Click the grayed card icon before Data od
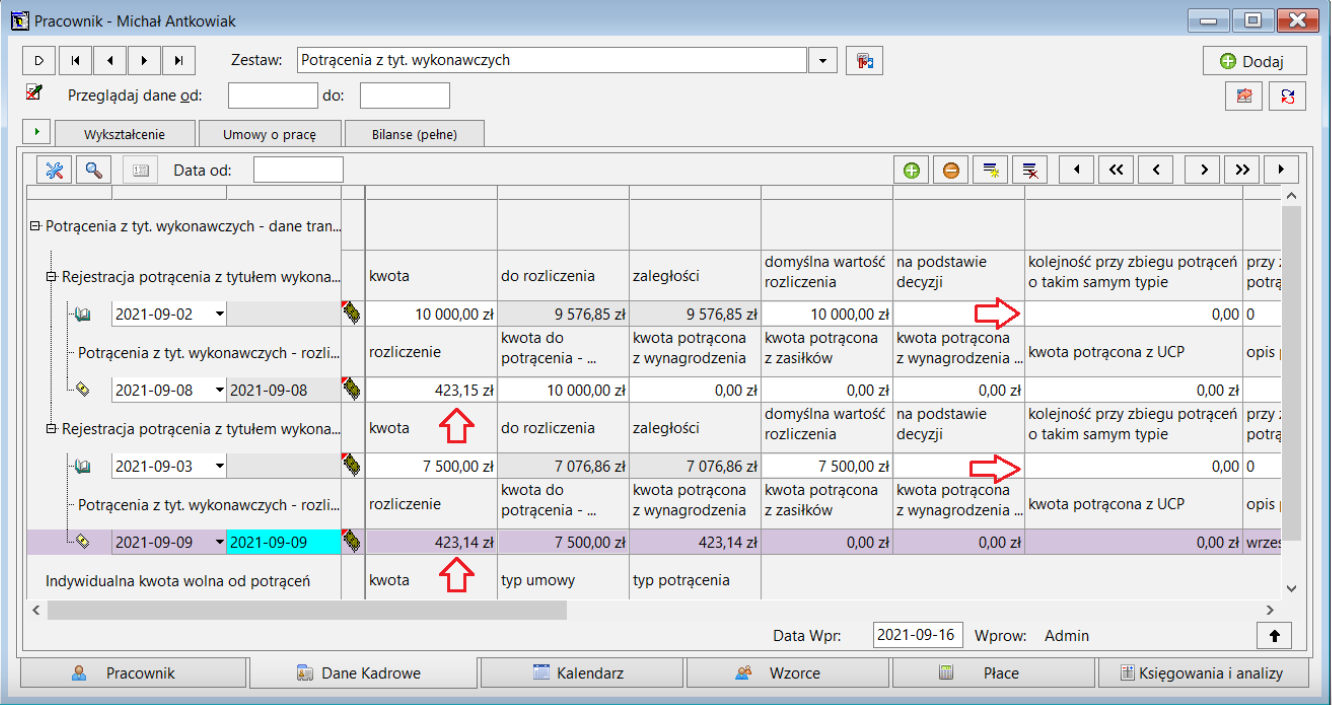Image resolution: width=1332 pixels, height=705 pixels. click(140, 170)
